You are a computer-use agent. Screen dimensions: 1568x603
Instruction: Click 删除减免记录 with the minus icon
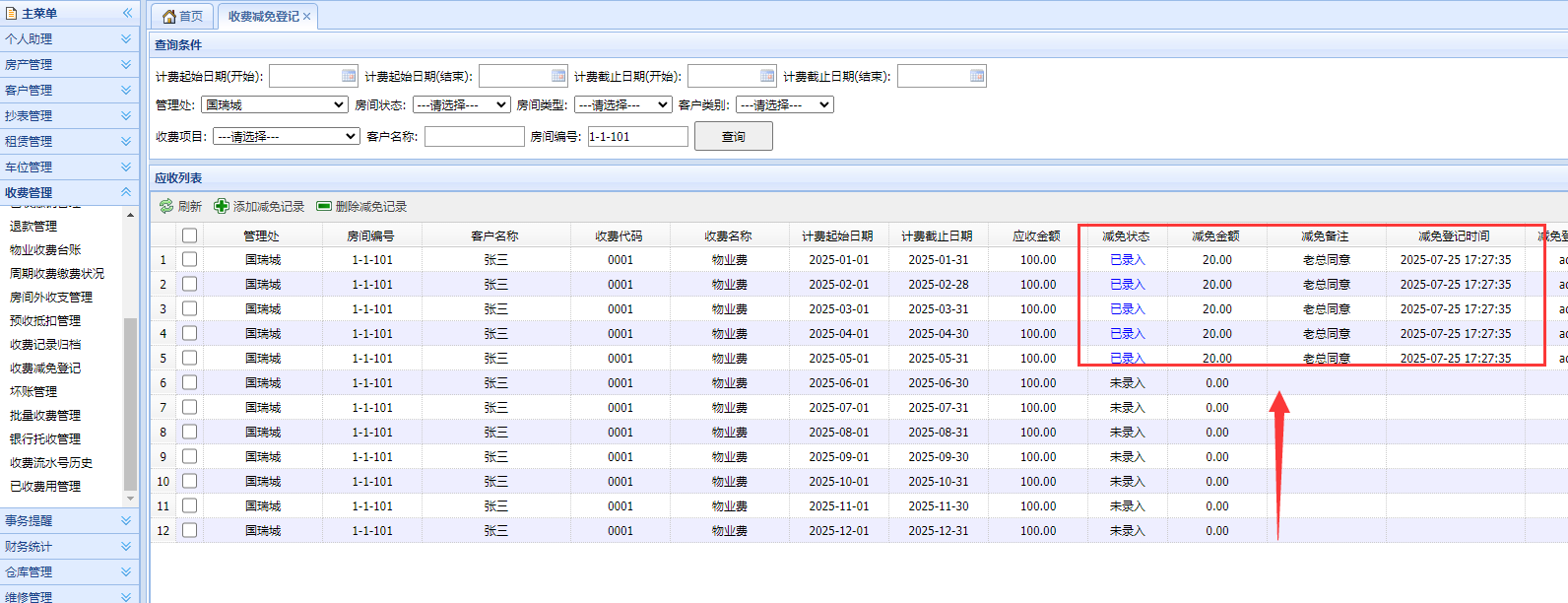tap(361, 206)
